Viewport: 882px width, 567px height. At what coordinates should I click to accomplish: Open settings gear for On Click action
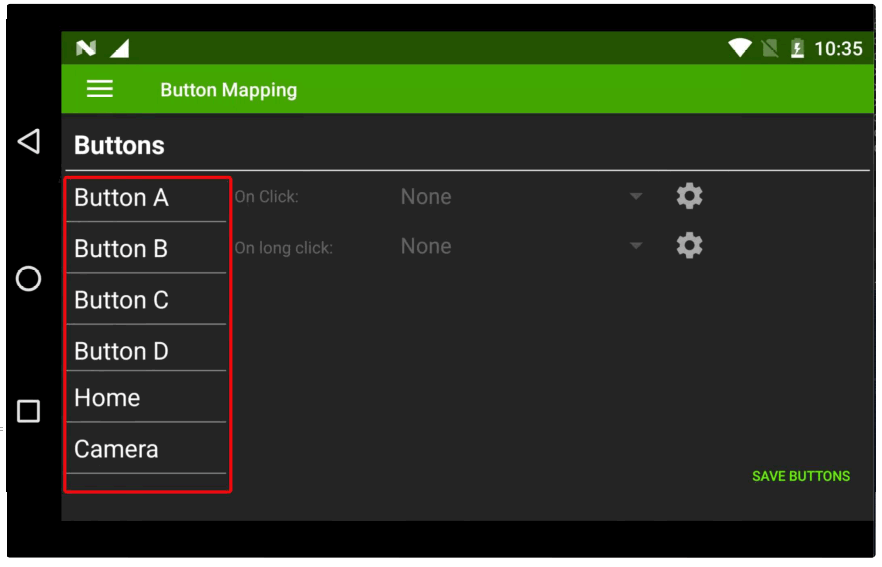[x=689, y=196]
